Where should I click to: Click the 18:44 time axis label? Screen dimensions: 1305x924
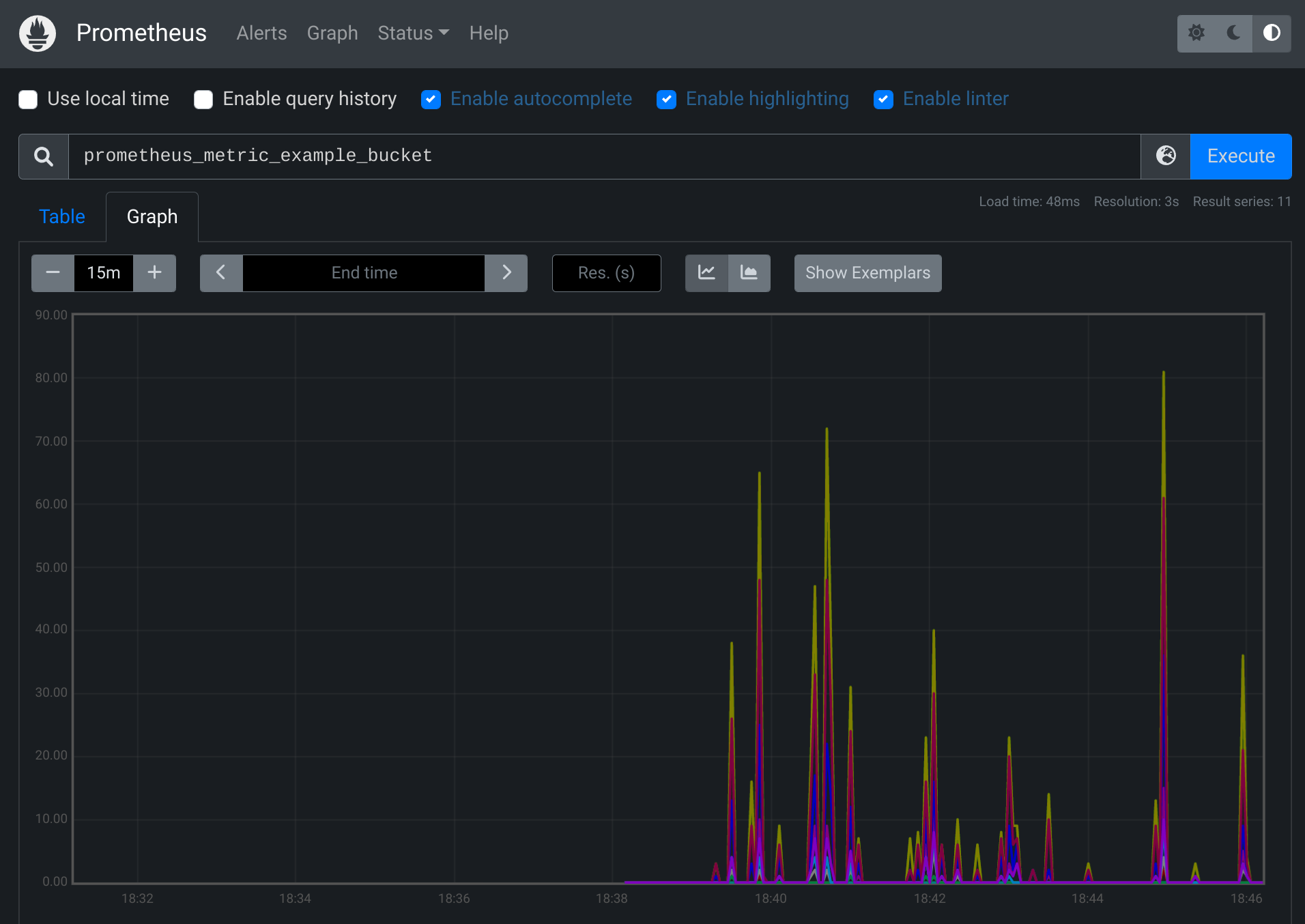[1087, 899]
